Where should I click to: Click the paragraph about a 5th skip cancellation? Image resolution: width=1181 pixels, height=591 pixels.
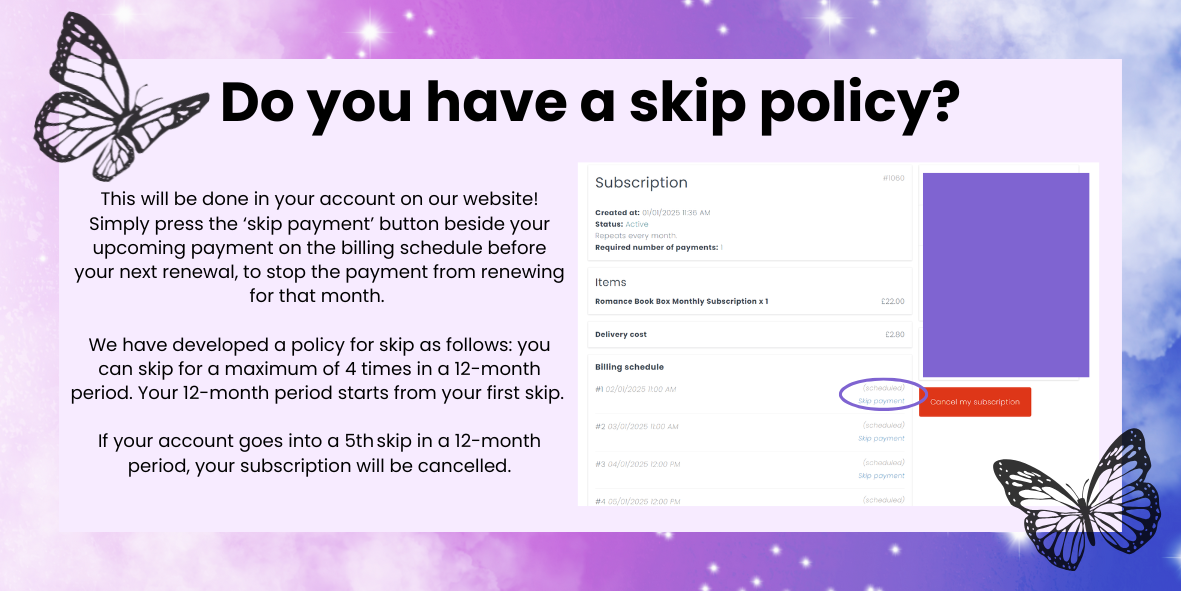tap(319, 453)
